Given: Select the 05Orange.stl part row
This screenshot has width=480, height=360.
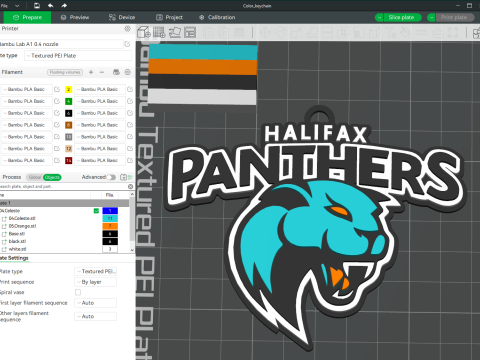Looking at the screenshot, I should (22, 226).
